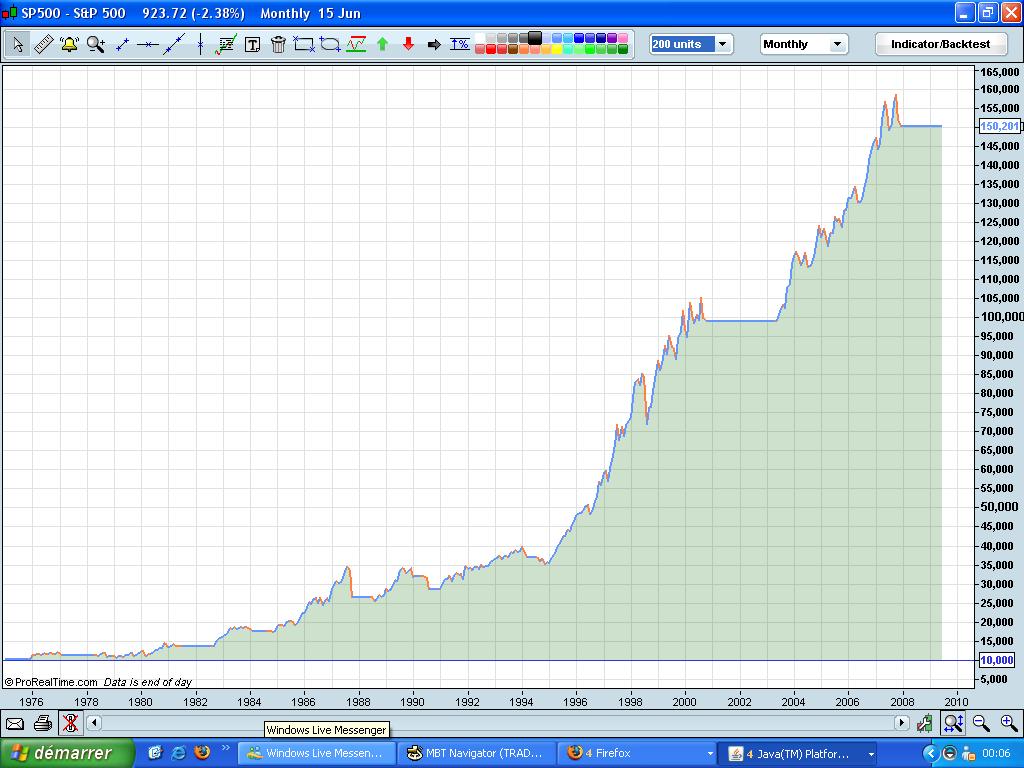This screenshot has height=768, width=1024.
Task: Open the alarm bell tool
Action: [68, 44]
